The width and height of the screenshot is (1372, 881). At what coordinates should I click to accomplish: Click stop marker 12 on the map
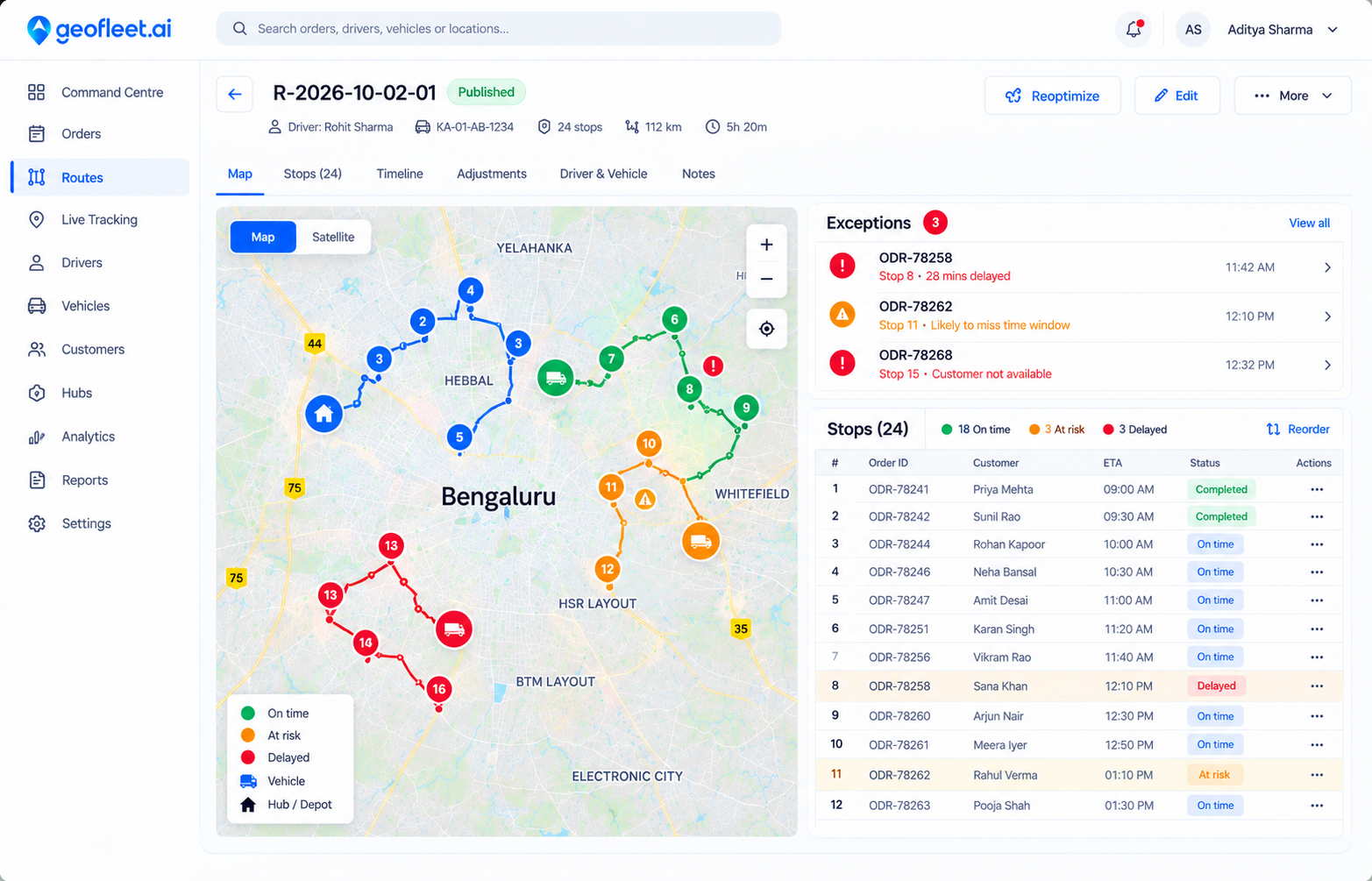(607, 569)
